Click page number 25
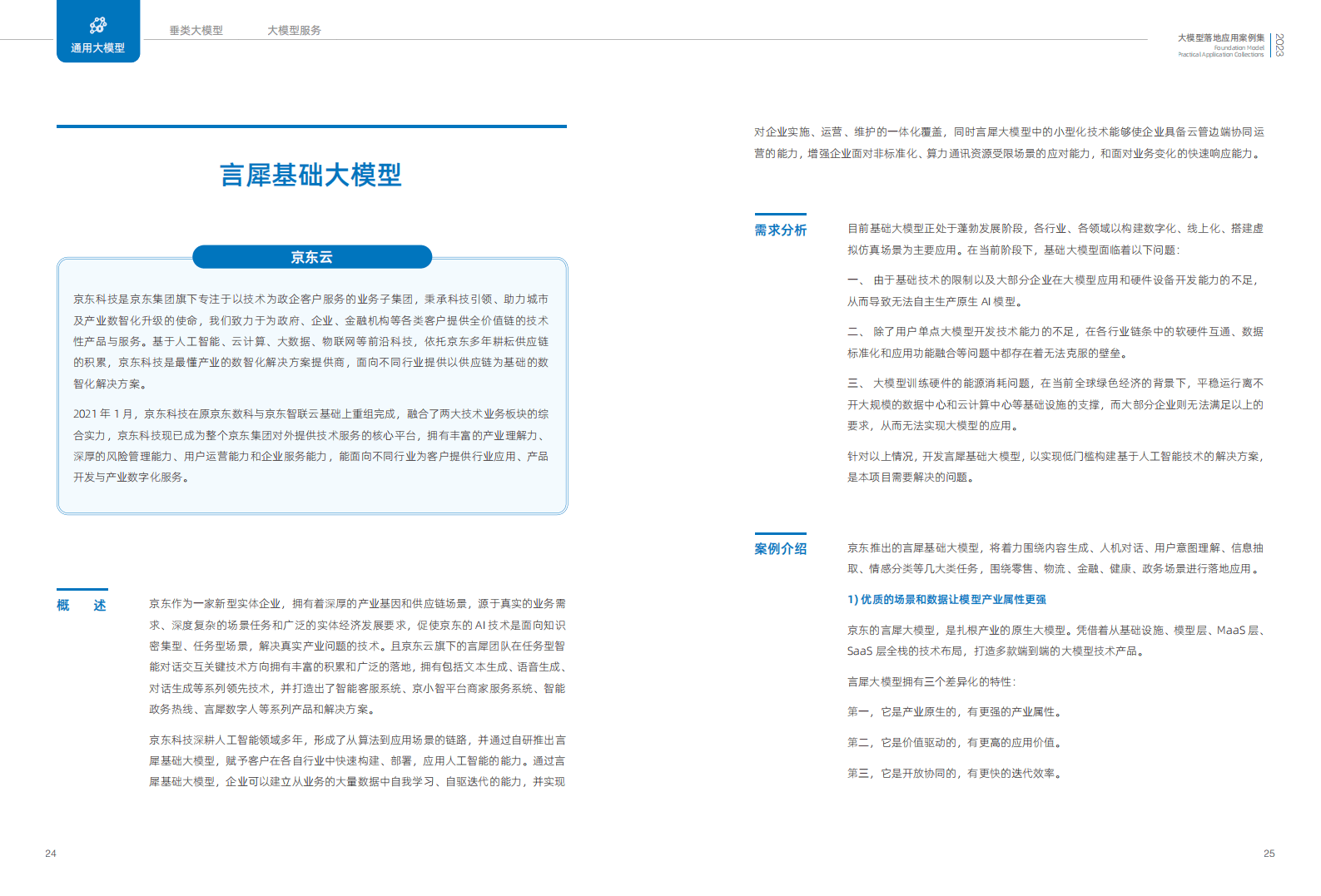The image size is (1321, 896). 1269,854
